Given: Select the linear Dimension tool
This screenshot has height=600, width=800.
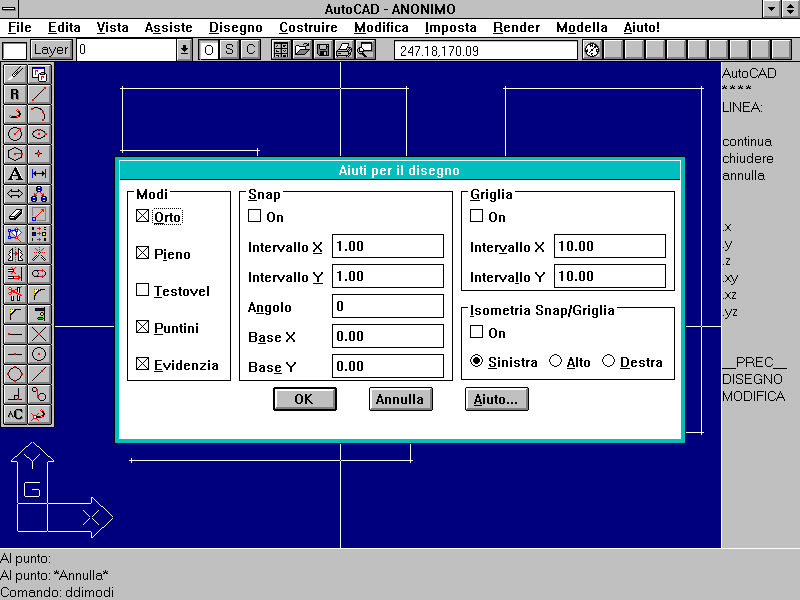Looking at the screenshot, I should coord(39,174).
